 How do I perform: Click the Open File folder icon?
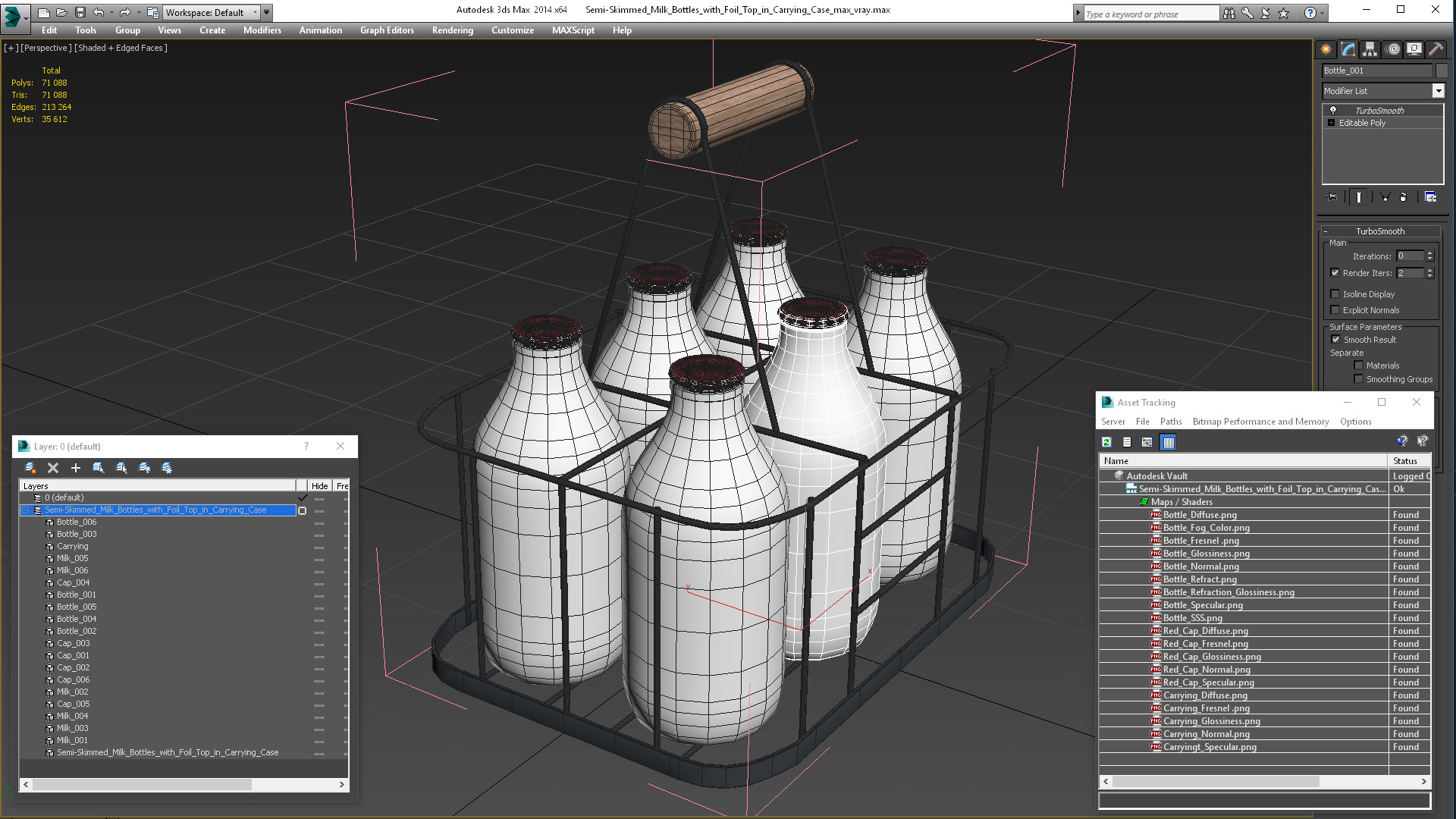tap(61, 12)
